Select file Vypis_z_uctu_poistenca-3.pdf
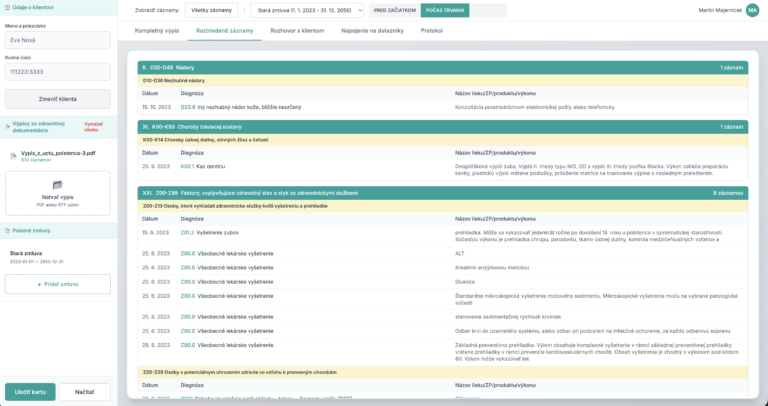The image size is (768, 406). [x=58, y=153]
